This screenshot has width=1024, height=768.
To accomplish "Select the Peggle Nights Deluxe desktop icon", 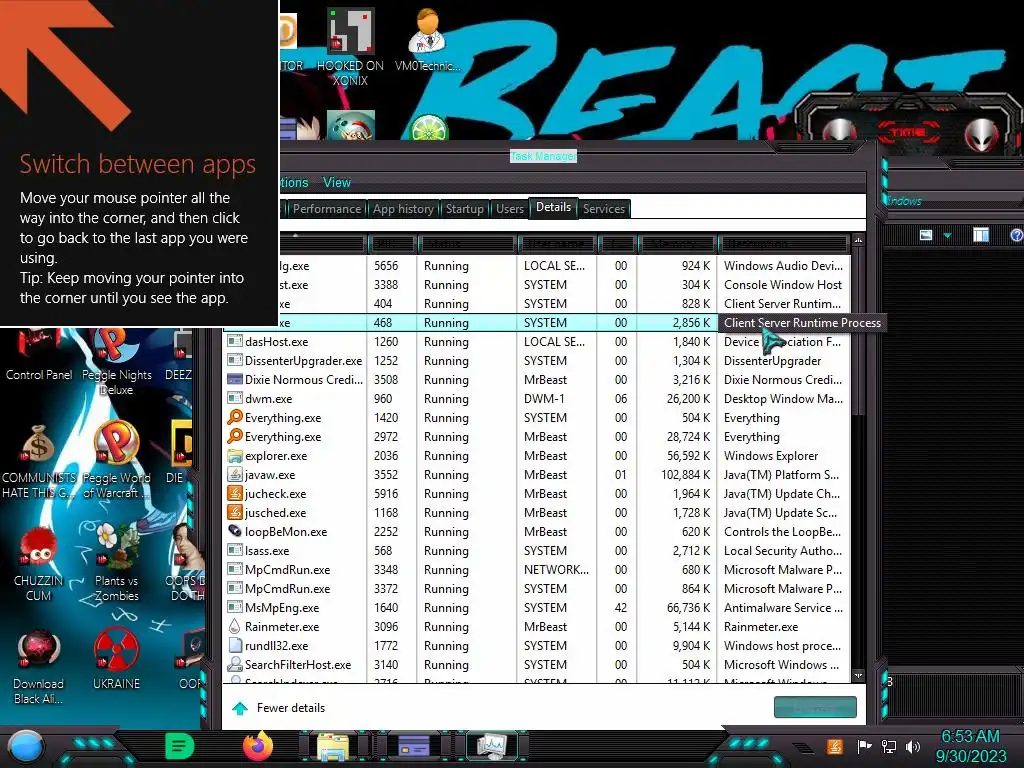I will pyautogui.click(x=116, y=362).
